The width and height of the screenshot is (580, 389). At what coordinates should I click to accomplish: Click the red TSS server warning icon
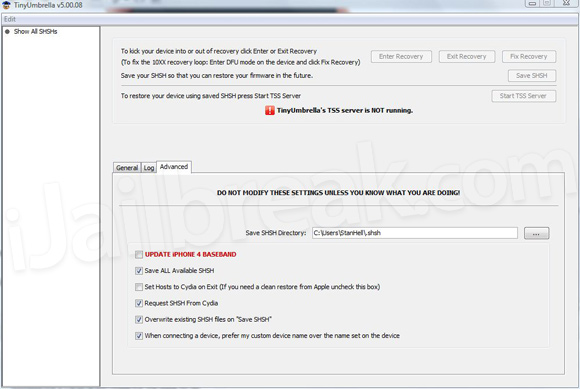pyautogui.click(x=270, y=110)
